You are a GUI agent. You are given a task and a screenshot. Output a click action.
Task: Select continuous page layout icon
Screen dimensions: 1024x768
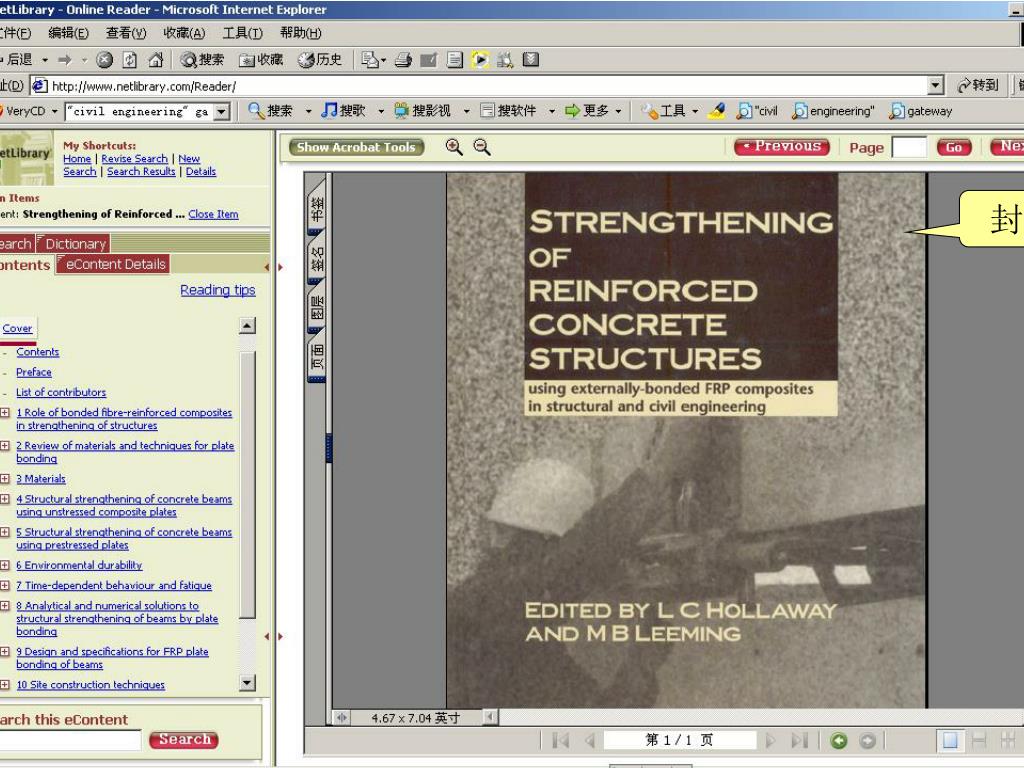pyautogui.click(x=979, y=741)
